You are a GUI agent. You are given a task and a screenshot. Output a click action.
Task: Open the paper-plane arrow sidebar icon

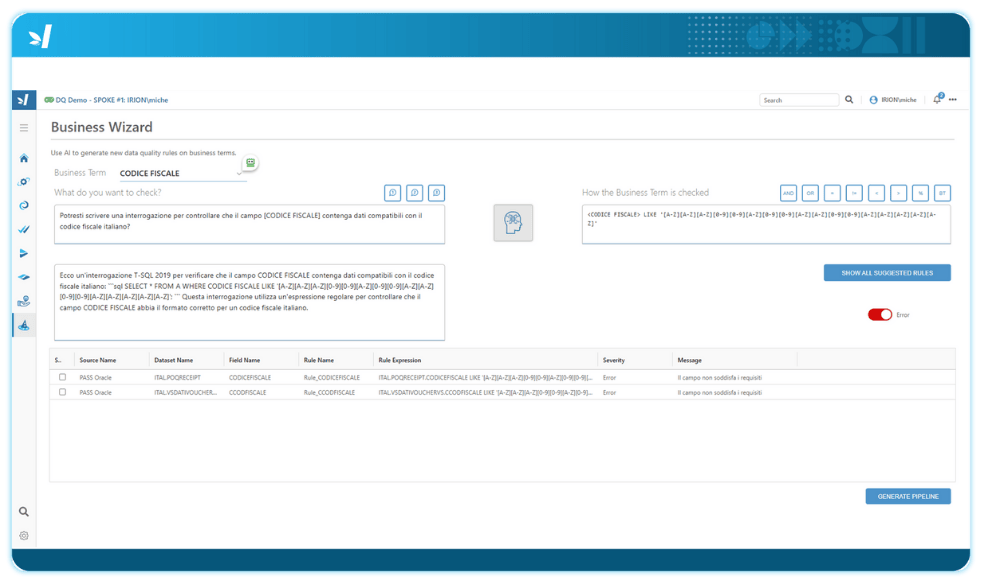pos(24,253)
